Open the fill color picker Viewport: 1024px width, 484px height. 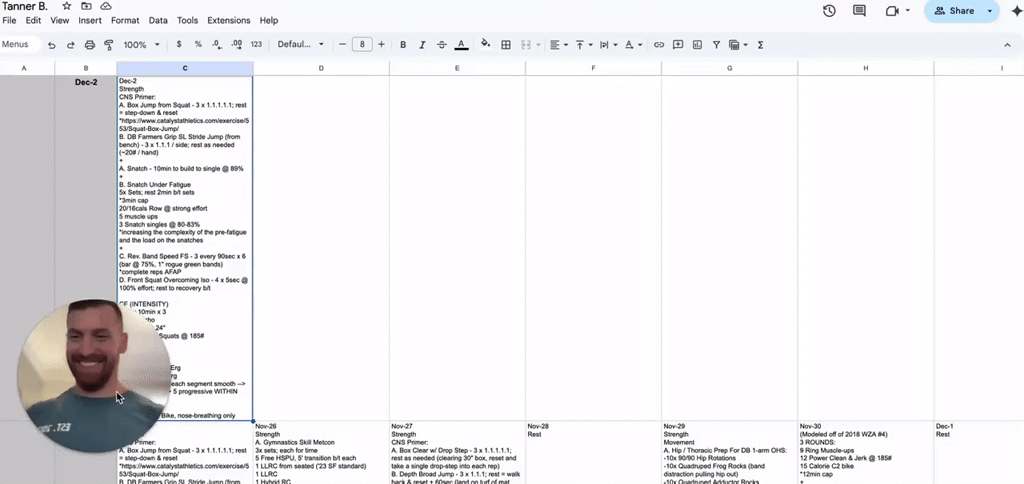[485, 44]
